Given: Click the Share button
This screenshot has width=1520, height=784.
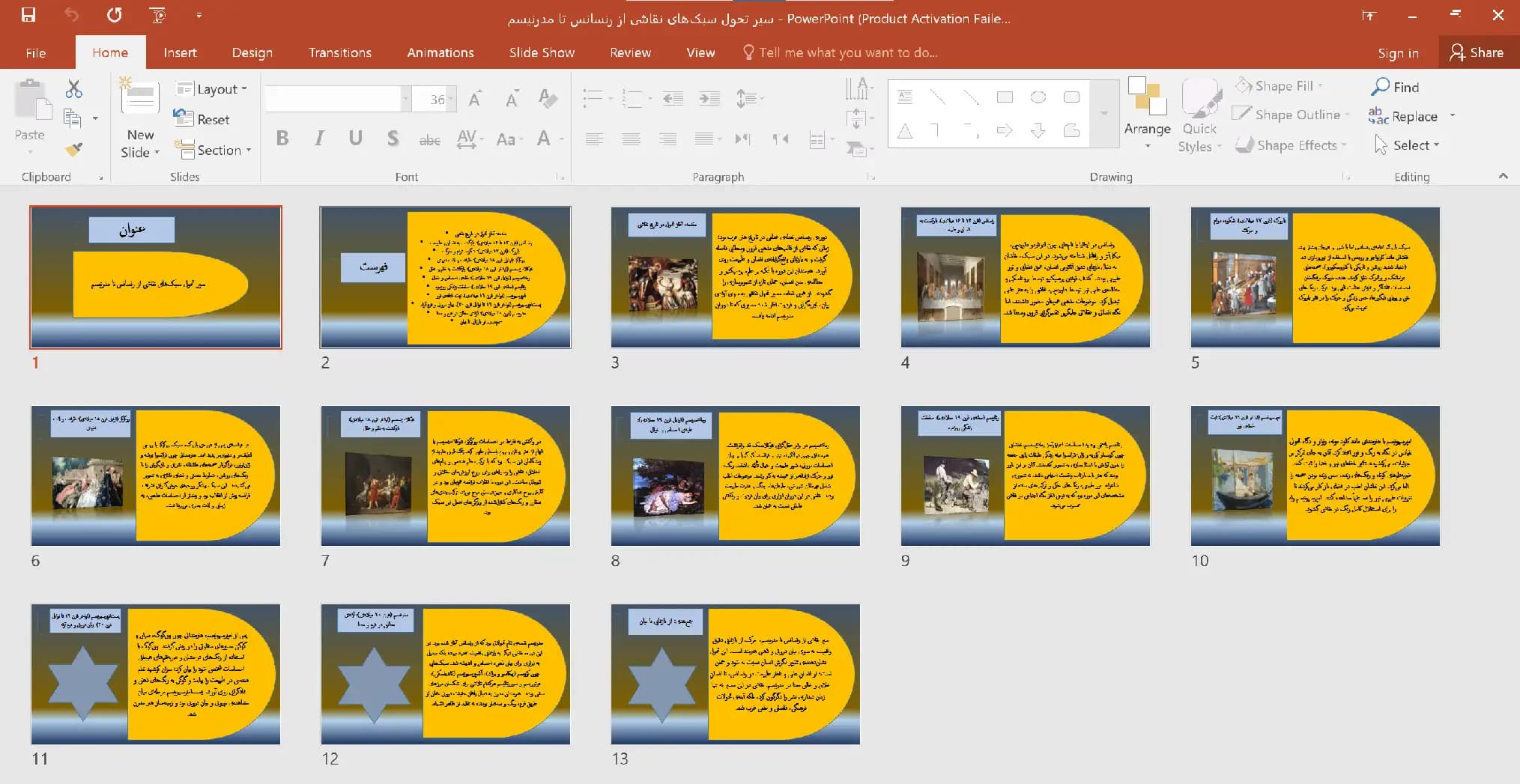Looking at the screenshot, I should [1477, 52].
